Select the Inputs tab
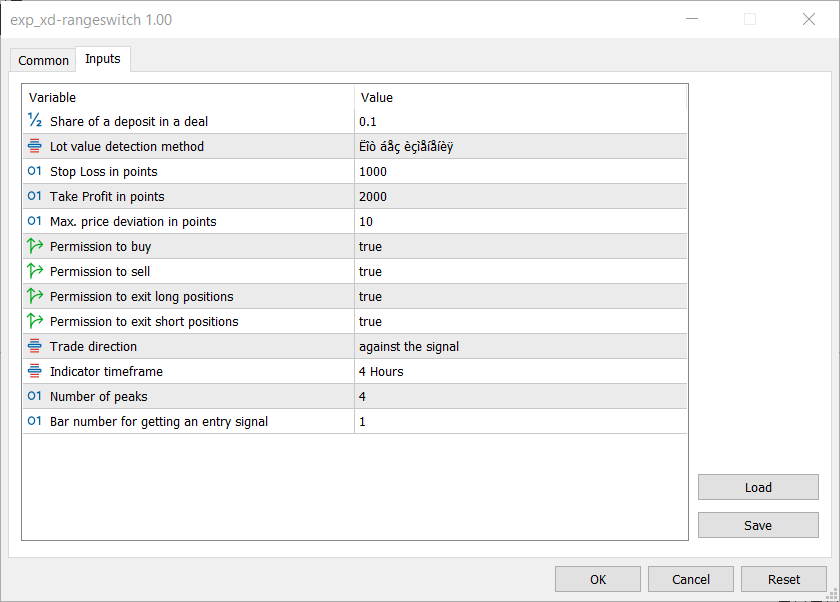 (103, 59)
